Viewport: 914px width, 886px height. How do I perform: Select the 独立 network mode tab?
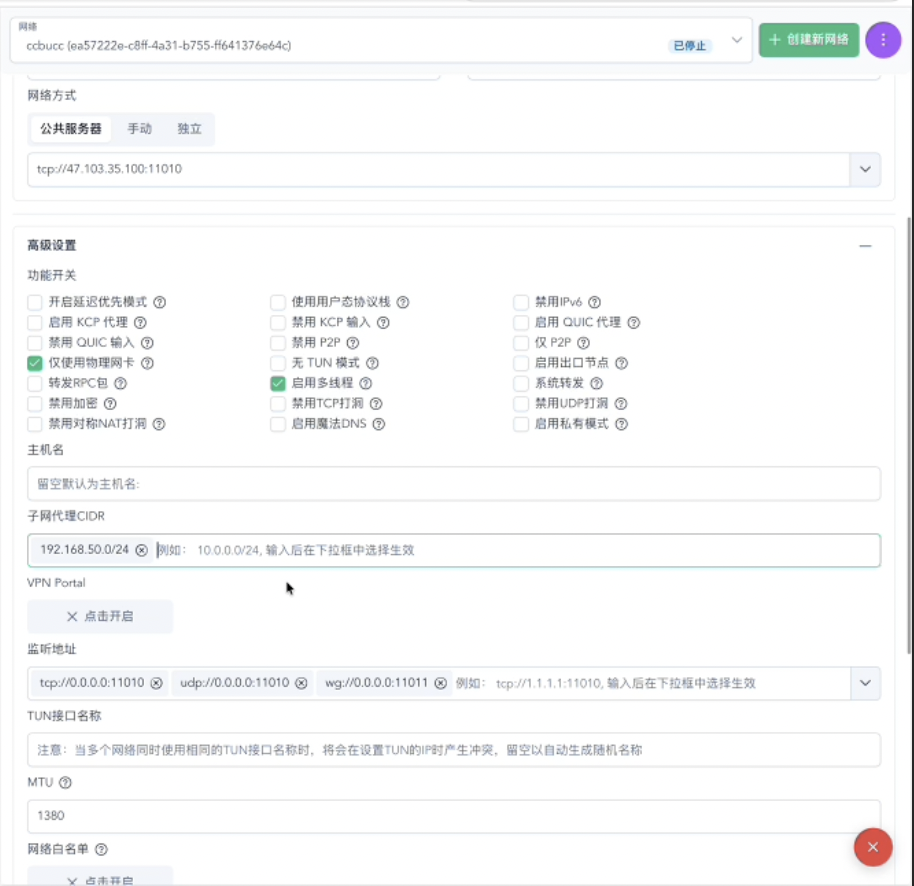[x=189, y=129]
